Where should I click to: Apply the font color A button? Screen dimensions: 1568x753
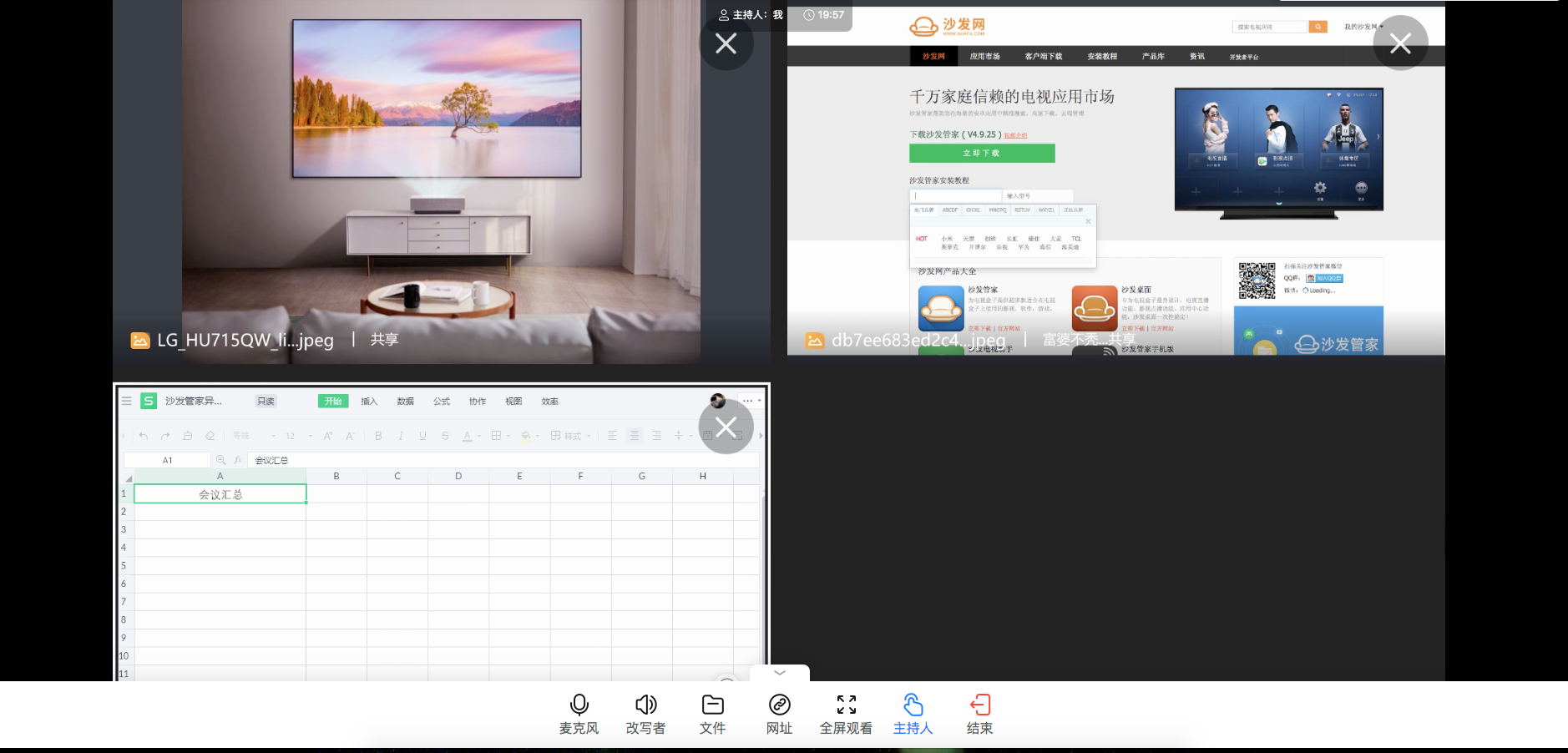click(x=467, y=436)
